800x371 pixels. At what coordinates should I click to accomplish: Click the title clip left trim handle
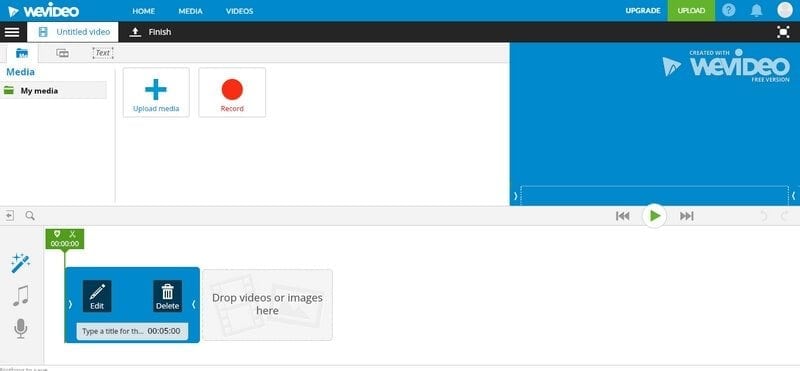(70, 304)
